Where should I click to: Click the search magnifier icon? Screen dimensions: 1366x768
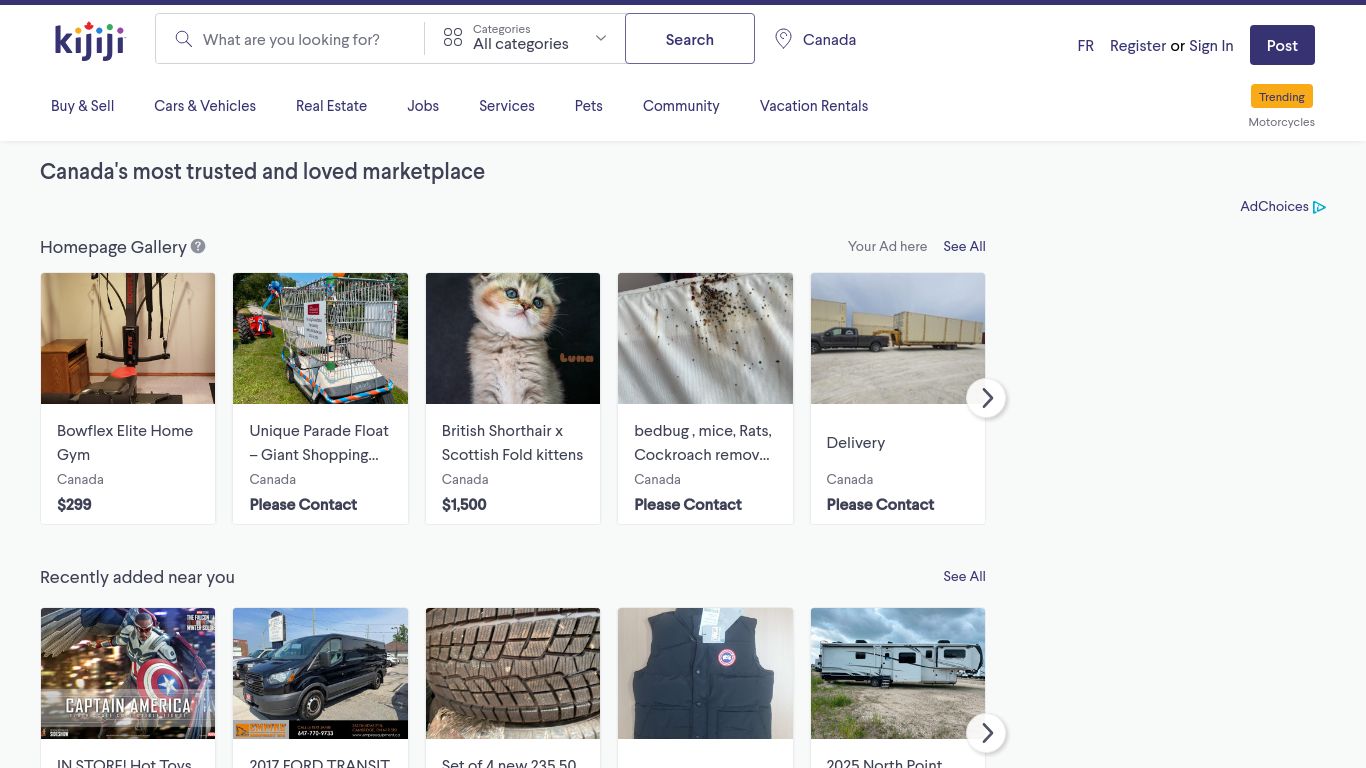coord(183,39)
